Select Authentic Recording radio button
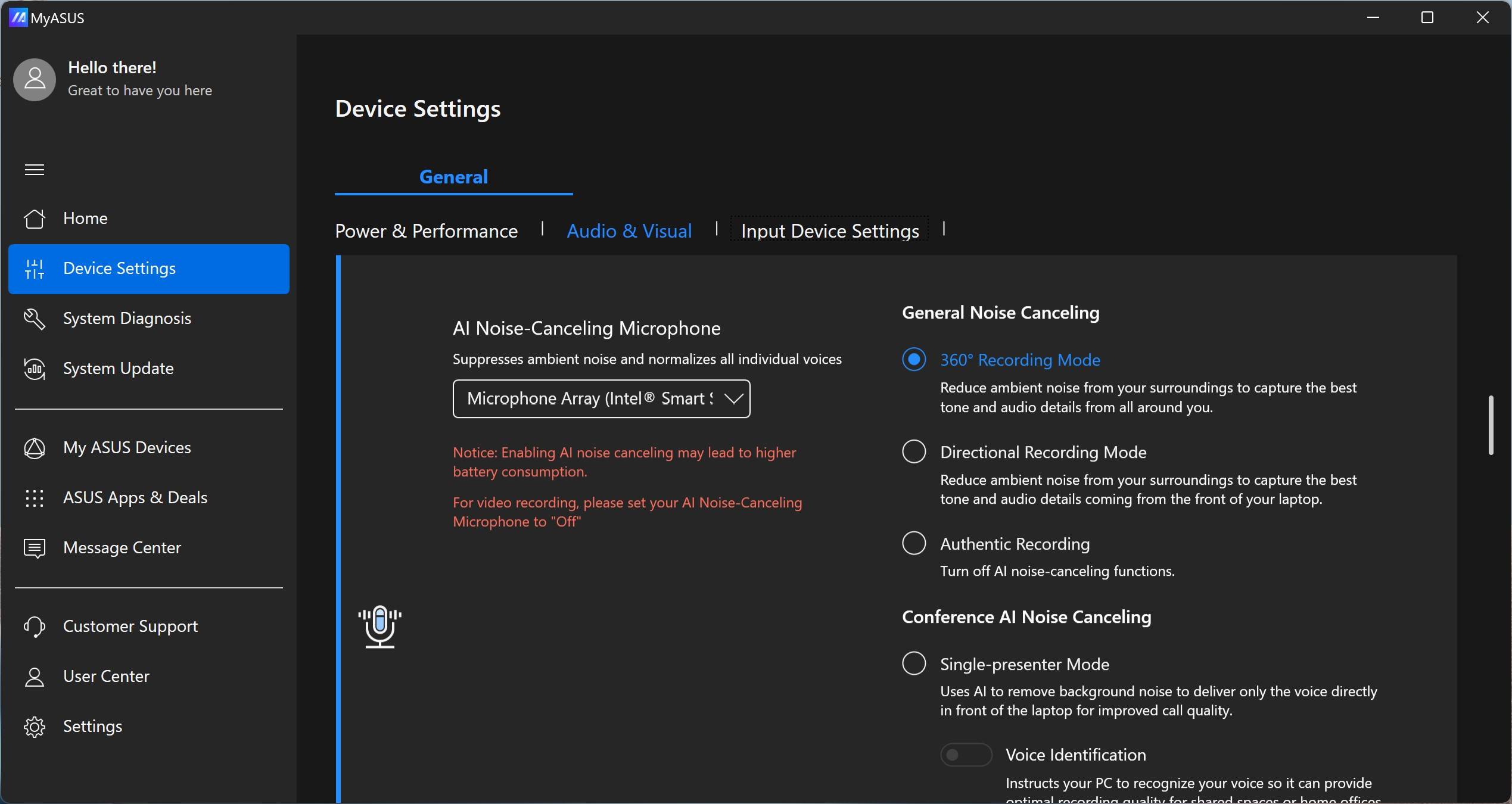 [913, 544]
